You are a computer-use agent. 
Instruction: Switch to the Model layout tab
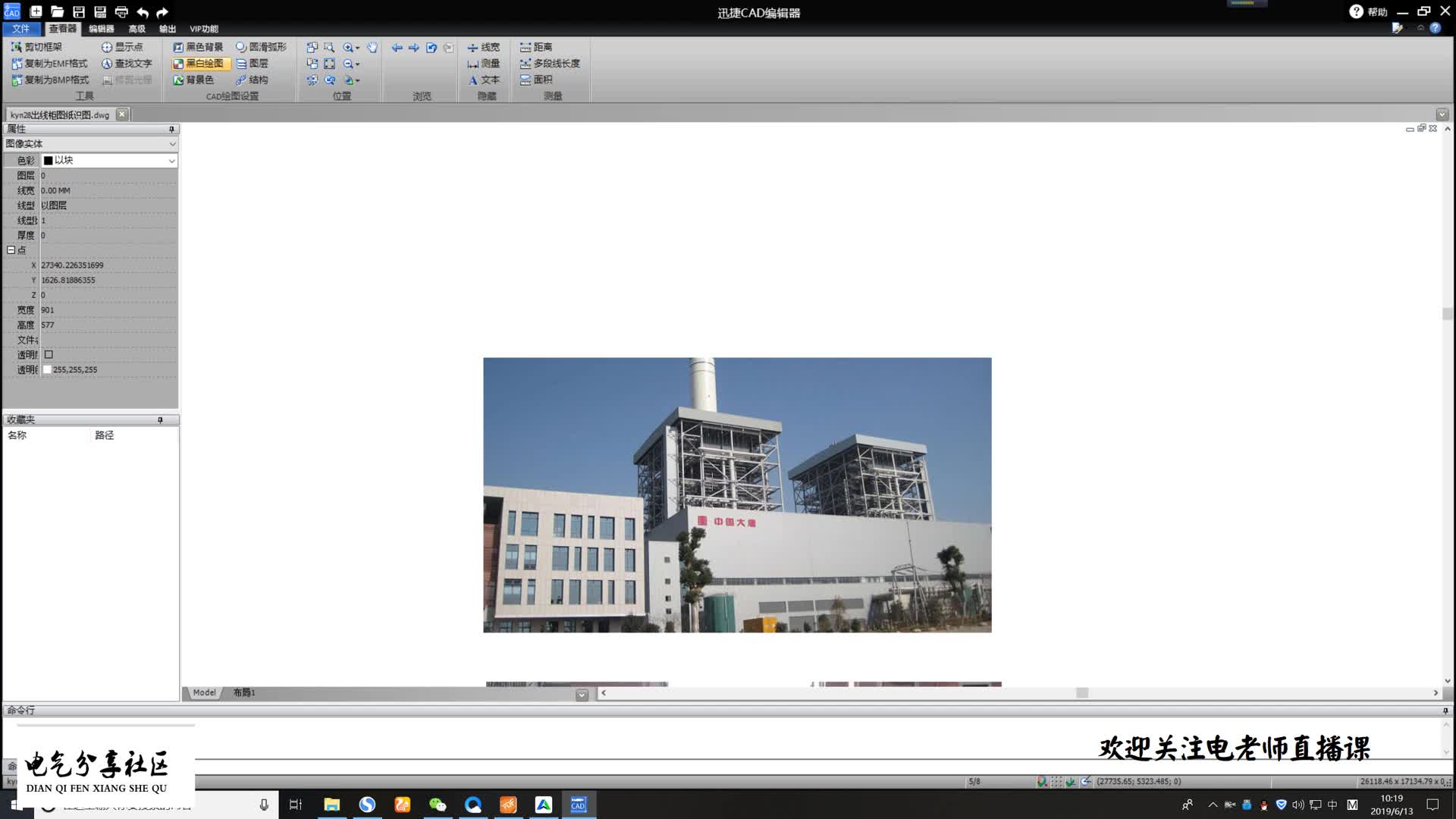[204, 693]
